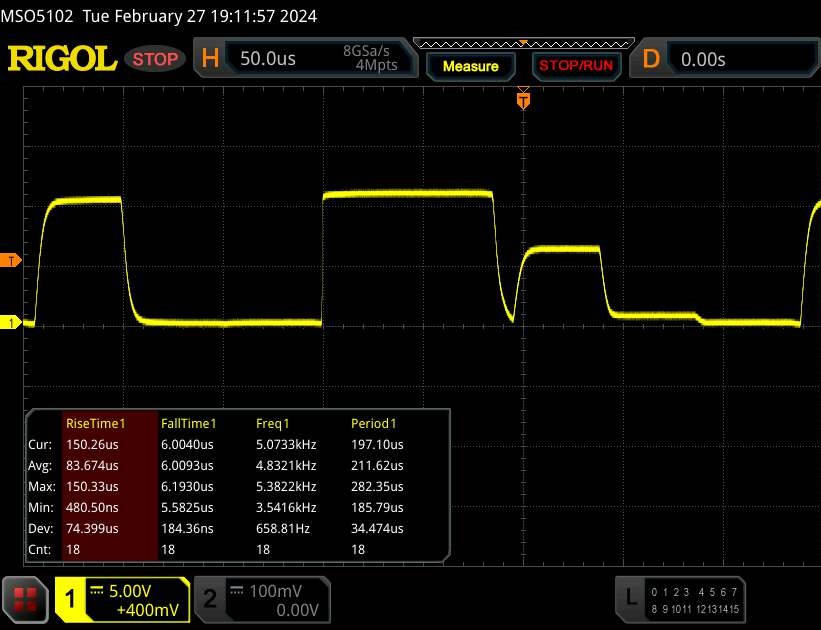Click the Dev: row label
The image size is (821, 630).
tap(40, 528)
